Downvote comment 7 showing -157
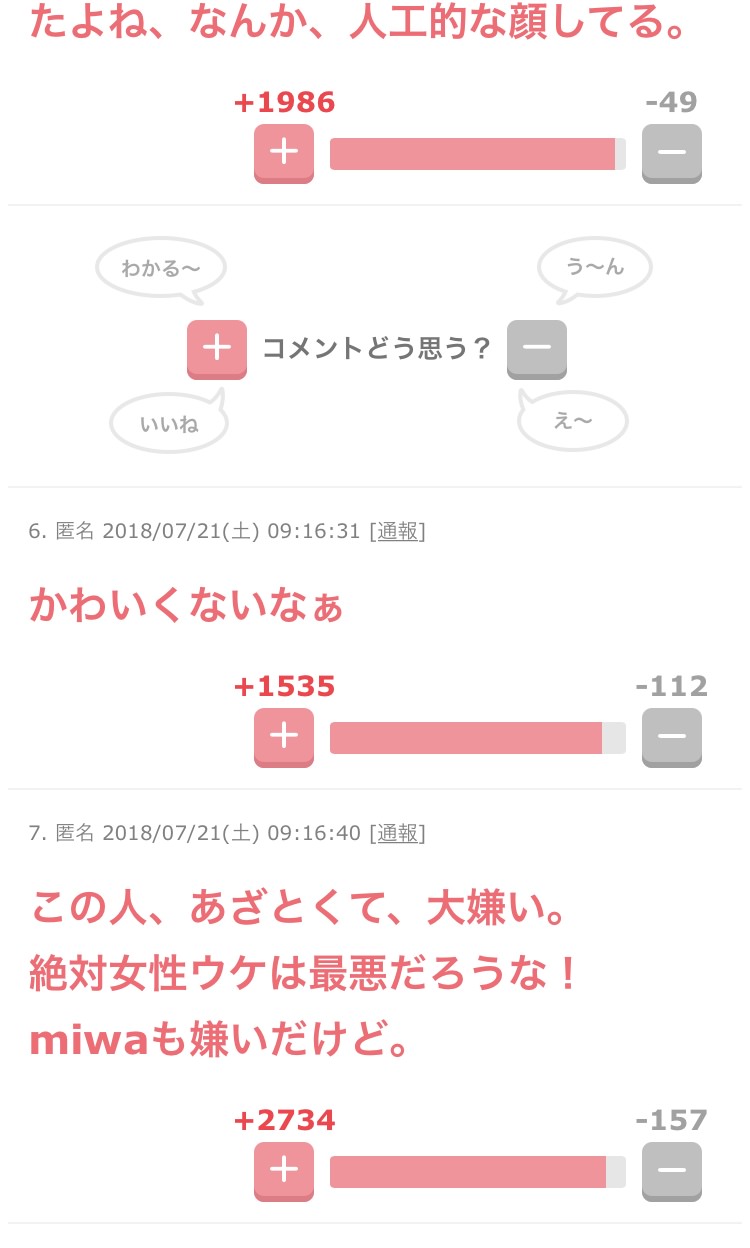This screenshot has height=1248, width=750. click(672, 1171)
